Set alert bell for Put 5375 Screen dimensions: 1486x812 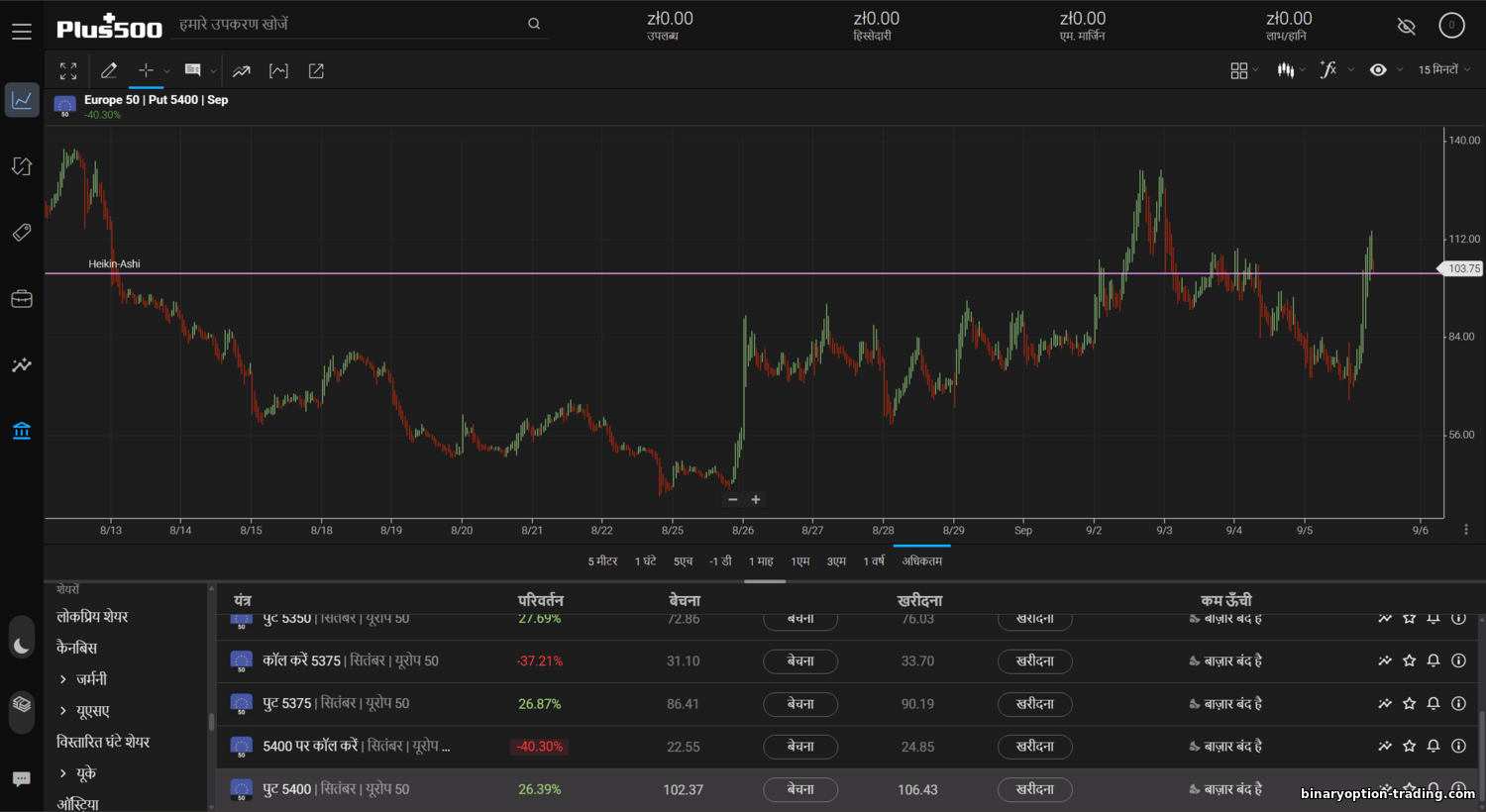[1433, 704]
